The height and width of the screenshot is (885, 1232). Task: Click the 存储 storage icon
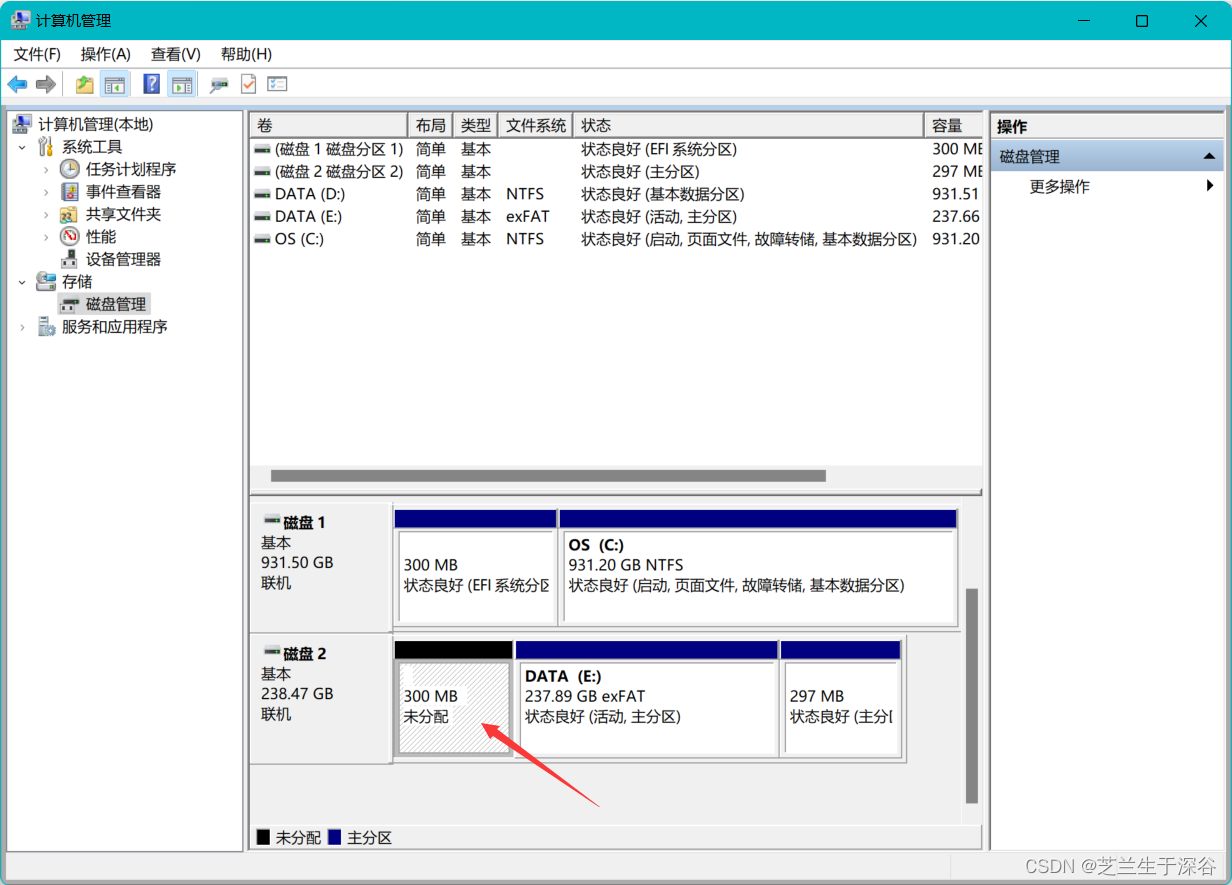46,282
